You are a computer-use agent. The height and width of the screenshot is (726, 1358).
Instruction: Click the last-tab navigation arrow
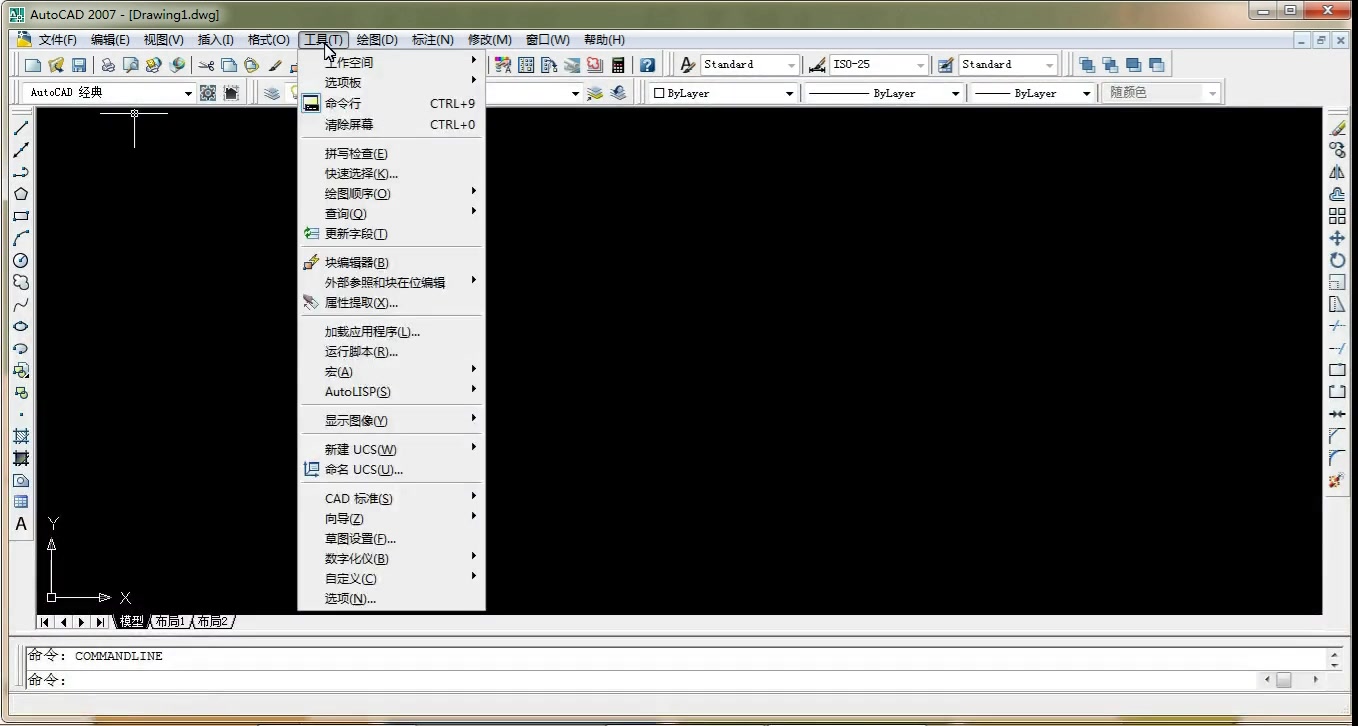coord(100,622)
